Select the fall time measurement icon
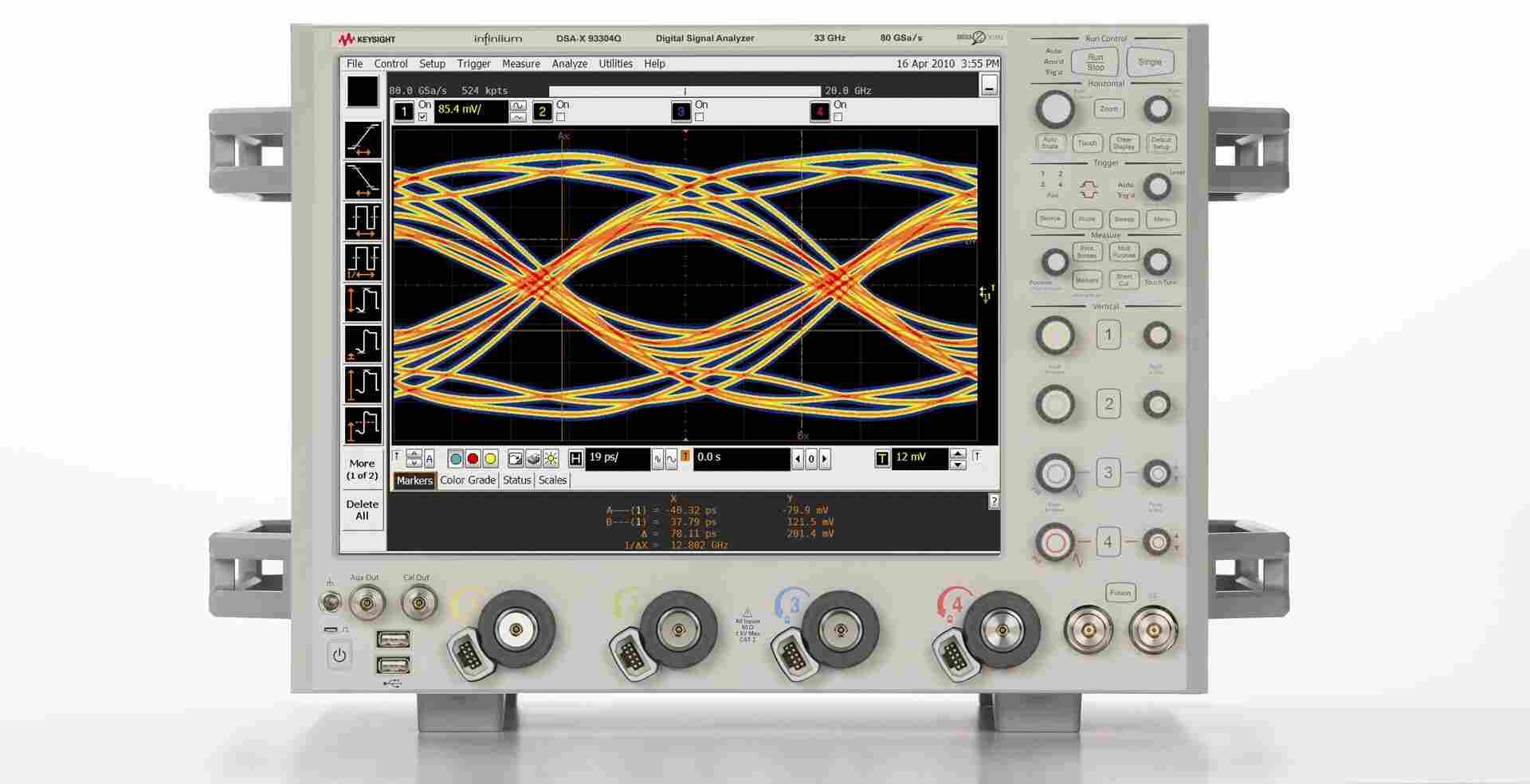The height and width of the screenshot is (784, 1530). point(363,180)
